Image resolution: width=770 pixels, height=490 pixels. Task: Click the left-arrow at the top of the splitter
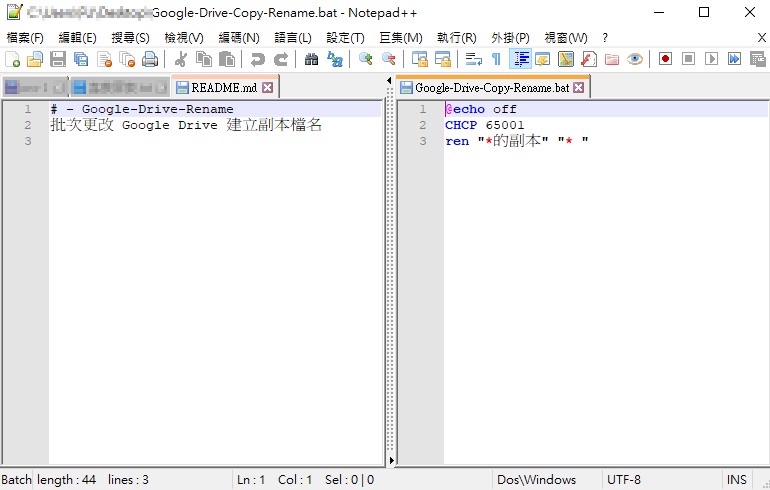tap(389, 81)
